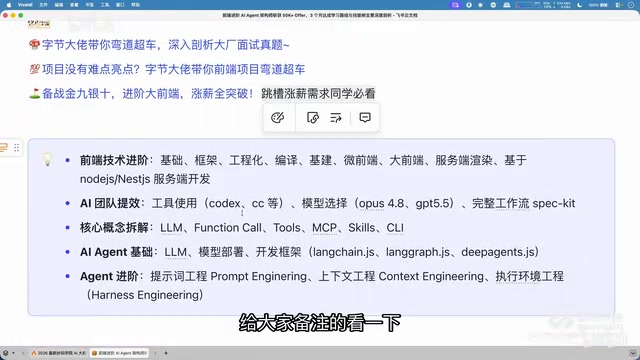640x360 pixels.
Task: Click the text 模型部署
Action: [x=221, y=252]
